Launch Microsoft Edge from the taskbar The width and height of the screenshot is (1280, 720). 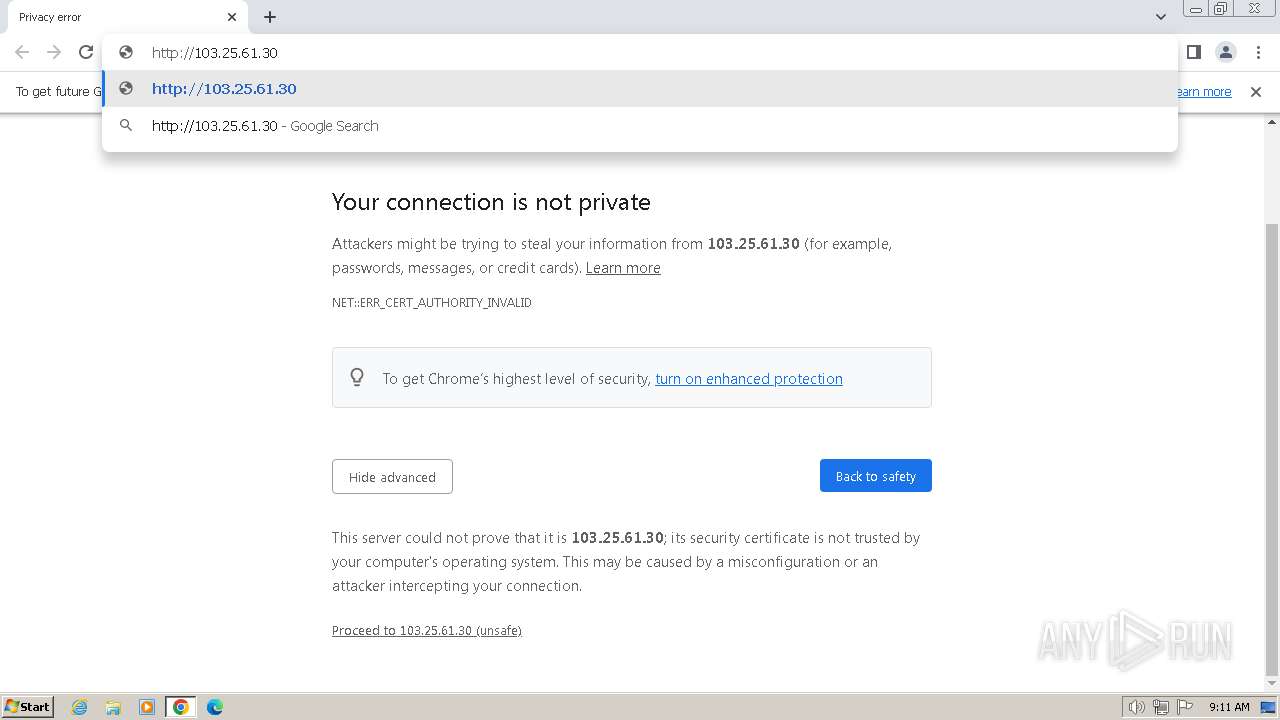coord(215,707)
